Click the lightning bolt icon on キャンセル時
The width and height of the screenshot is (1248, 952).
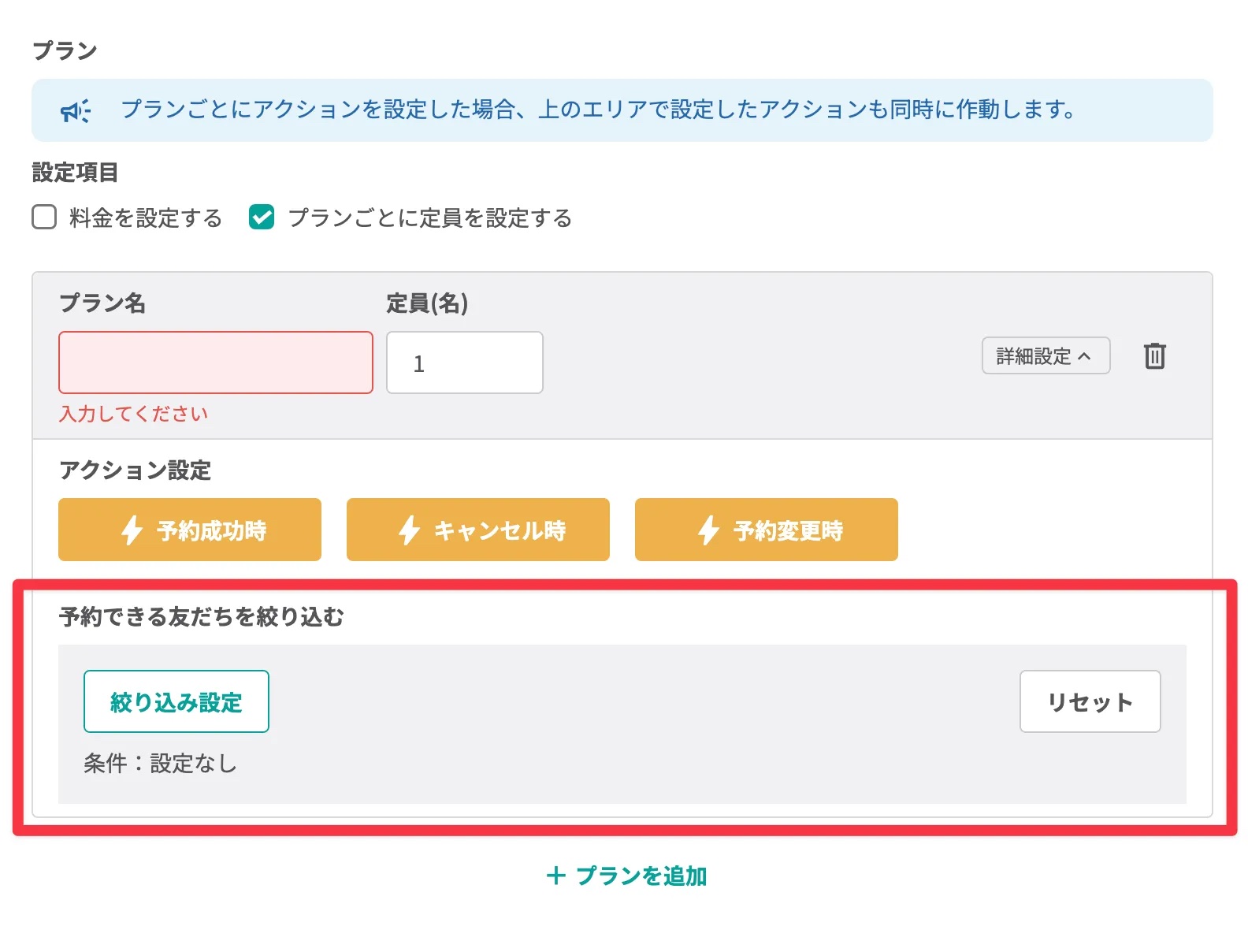pyautogui.click(x=409, y=530)
